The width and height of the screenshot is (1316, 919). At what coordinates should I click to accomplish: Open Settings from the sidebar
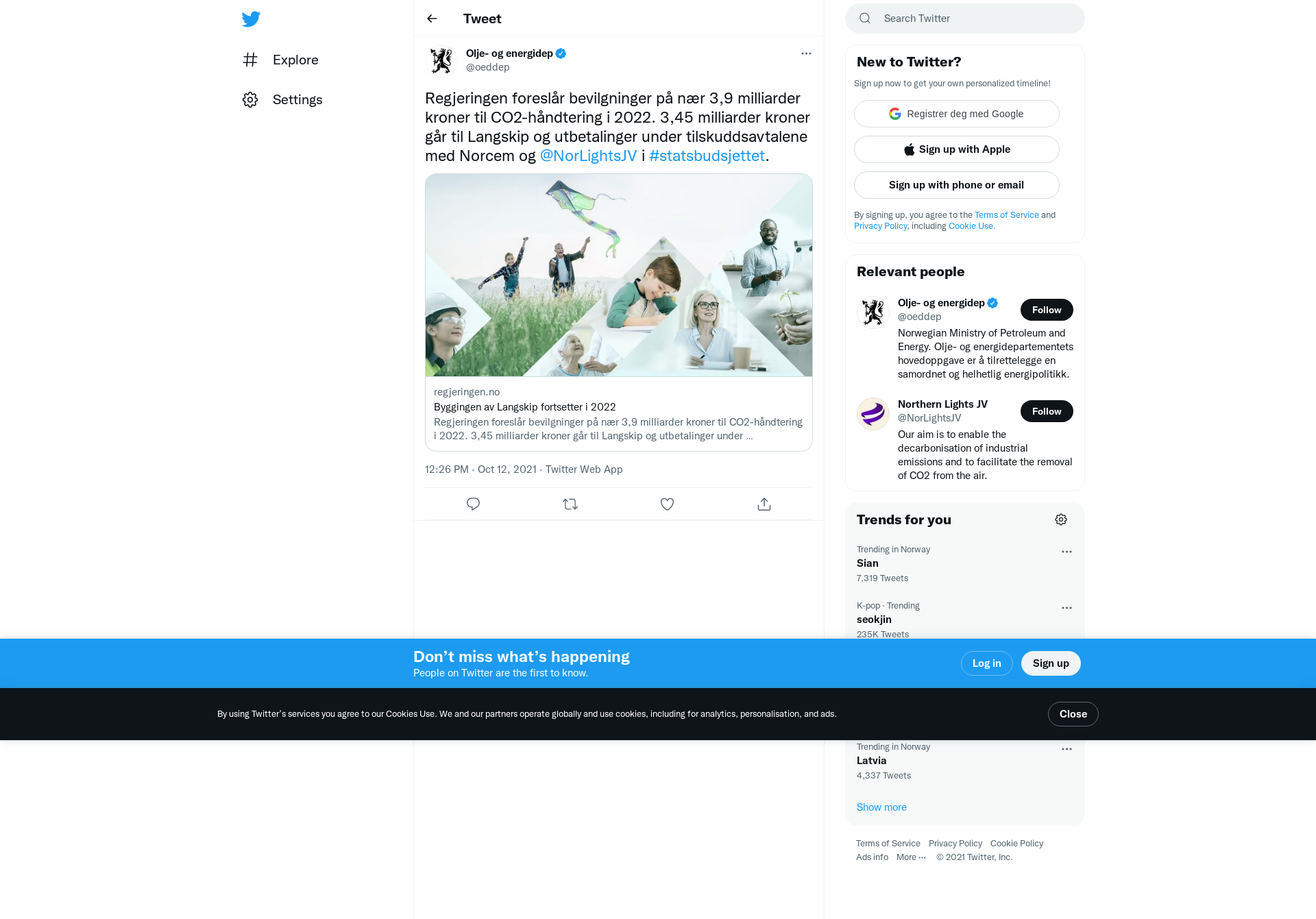click(282, 99)
